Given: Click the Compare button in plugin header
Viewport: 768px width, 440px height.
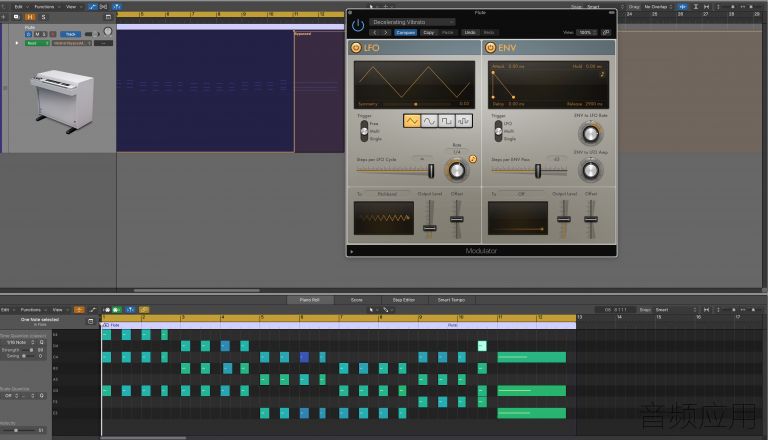Looking at the screenshot, I should (x=406, y=32).
